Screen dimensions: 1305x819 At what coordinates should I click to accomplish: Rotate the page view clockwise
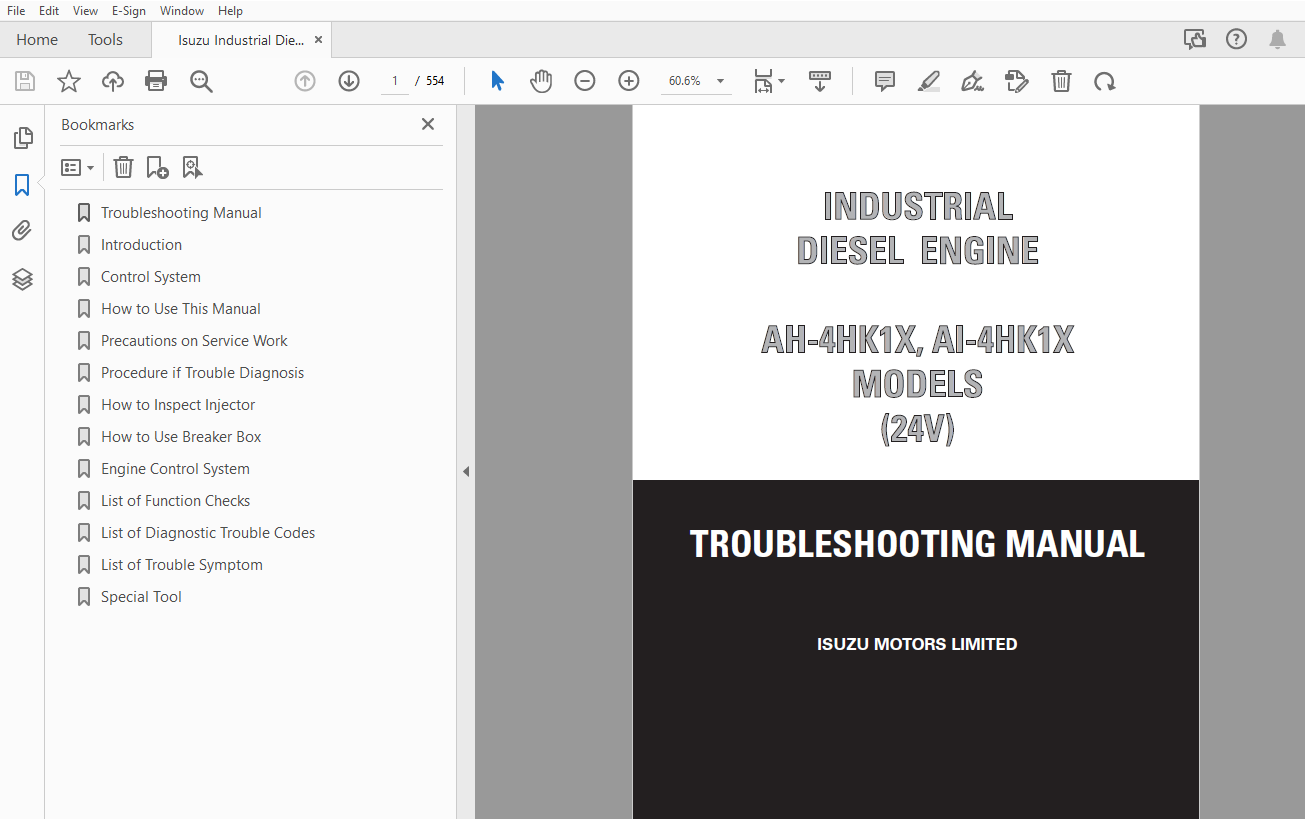(x=1105, y=81)
